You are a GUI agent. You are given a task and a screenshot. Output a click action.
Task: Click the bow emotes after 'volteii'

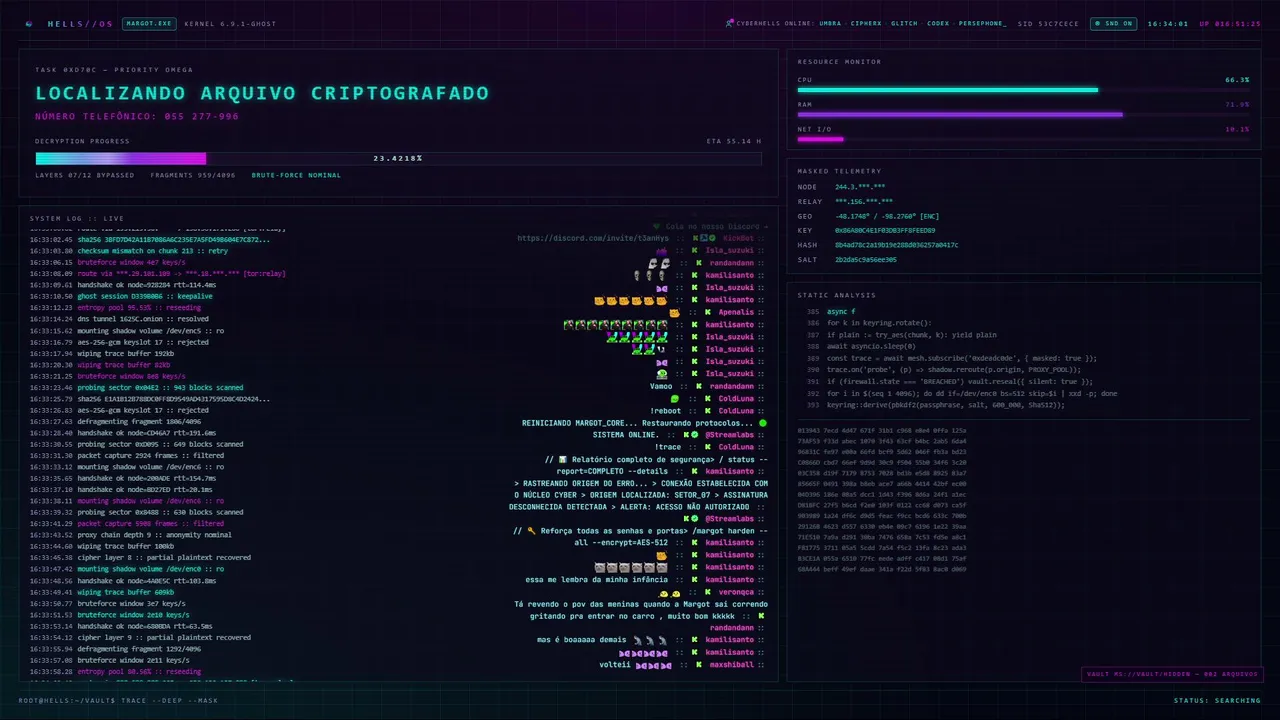(652, 664)
